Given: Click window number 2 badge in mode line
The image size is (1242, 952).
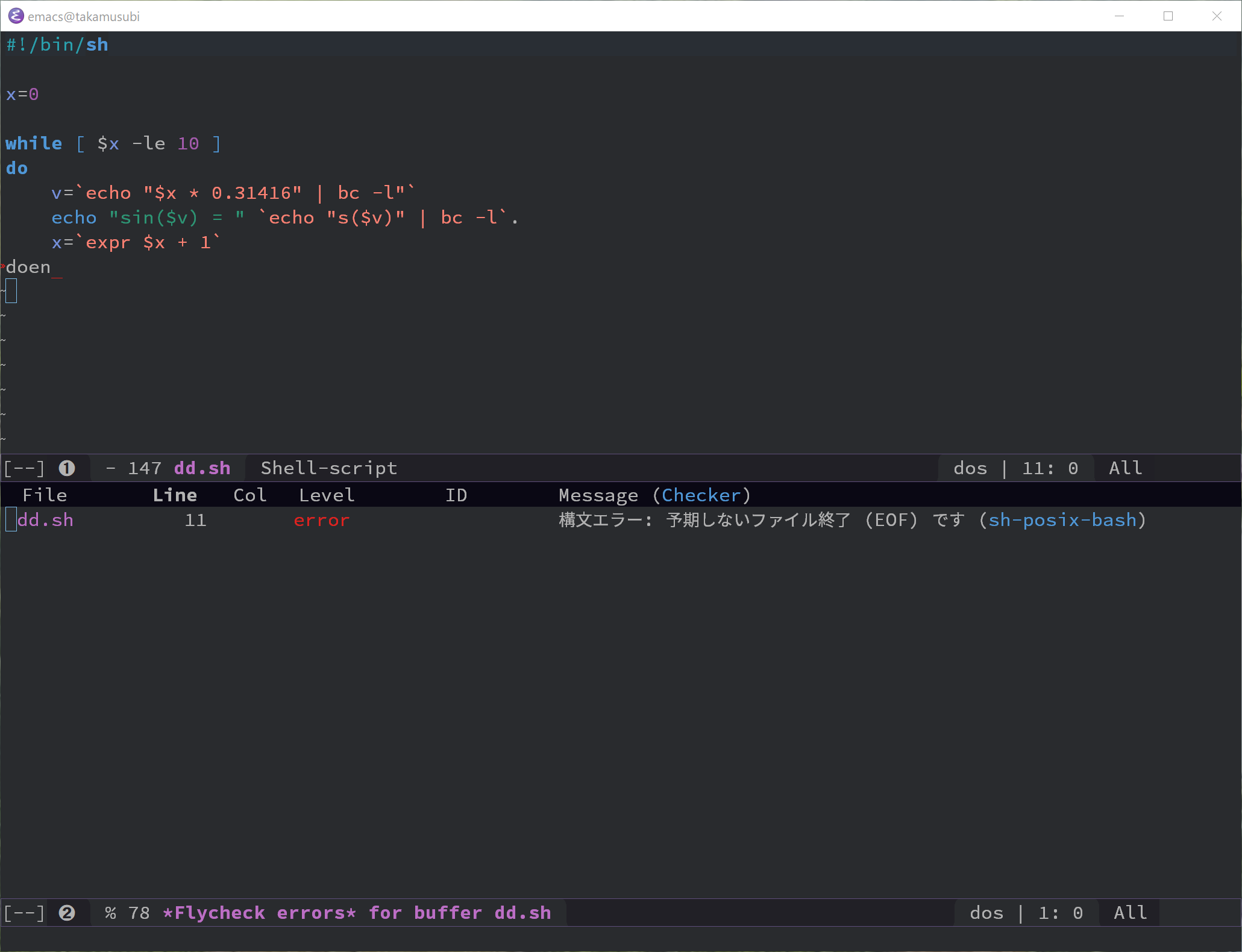Looking at the screenshot, I should [x=67, y=913].
